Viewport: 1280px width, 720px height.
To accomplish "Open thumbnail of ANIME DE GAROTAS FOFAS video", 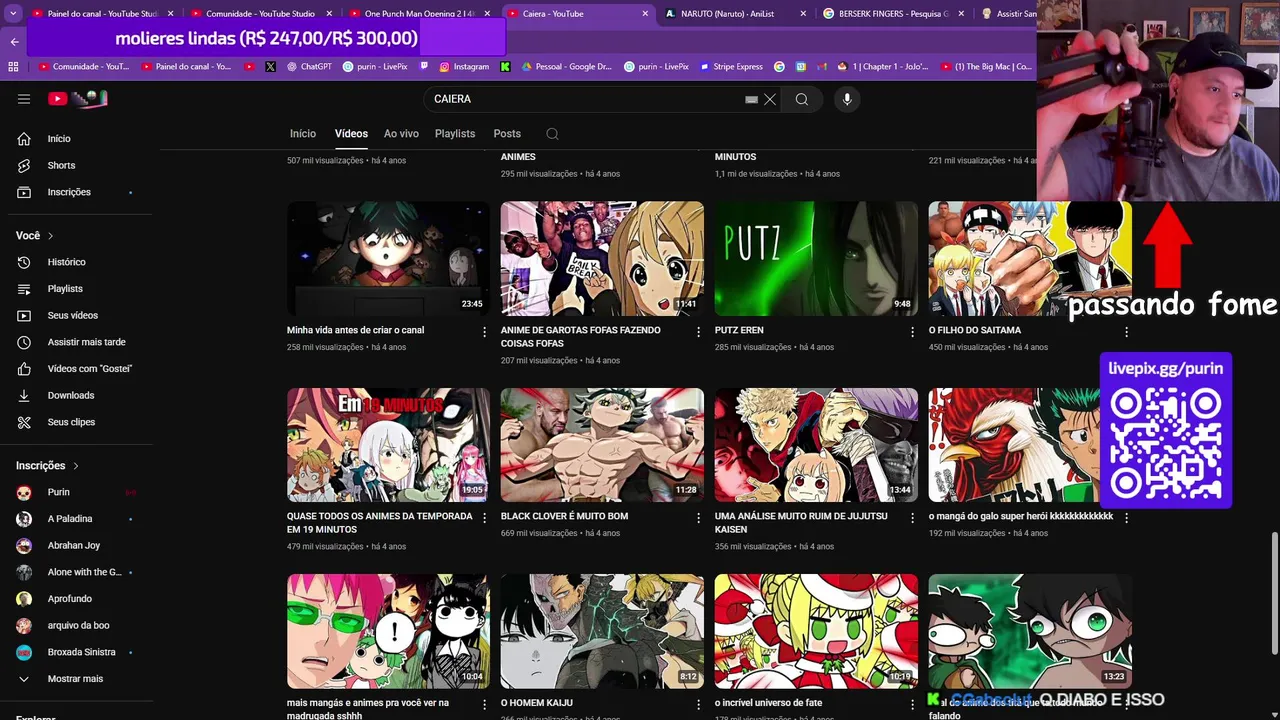I will (602, 259).
